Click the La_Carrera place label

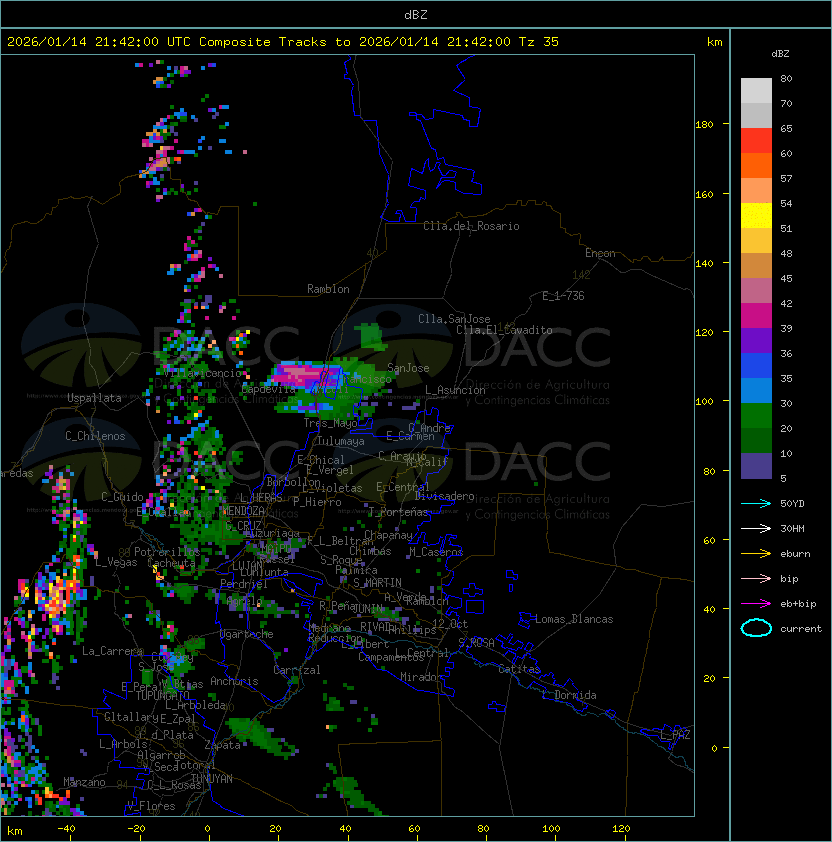pos(112,651)
